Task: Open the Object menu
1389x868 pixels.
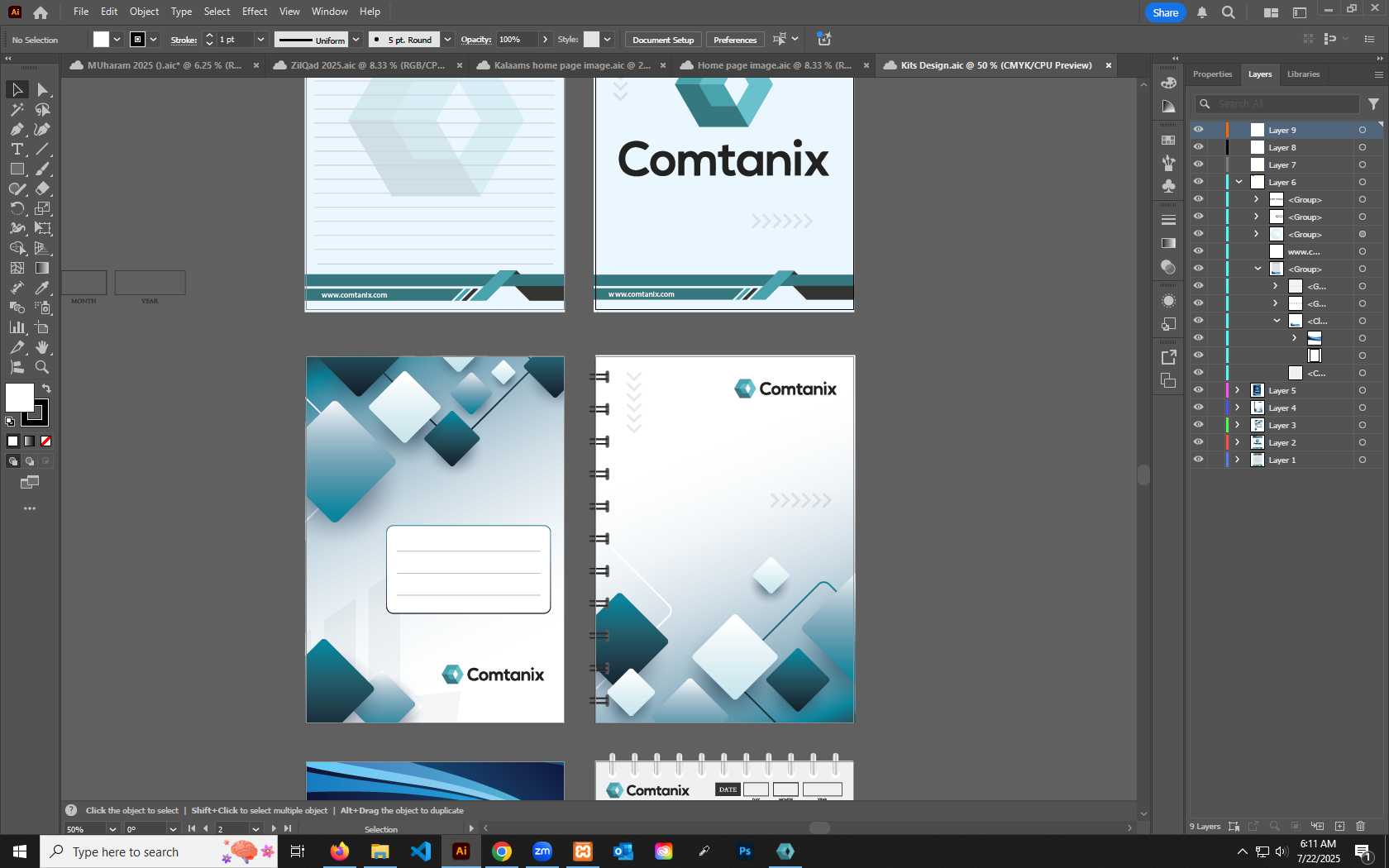Action: coord(144,12)
